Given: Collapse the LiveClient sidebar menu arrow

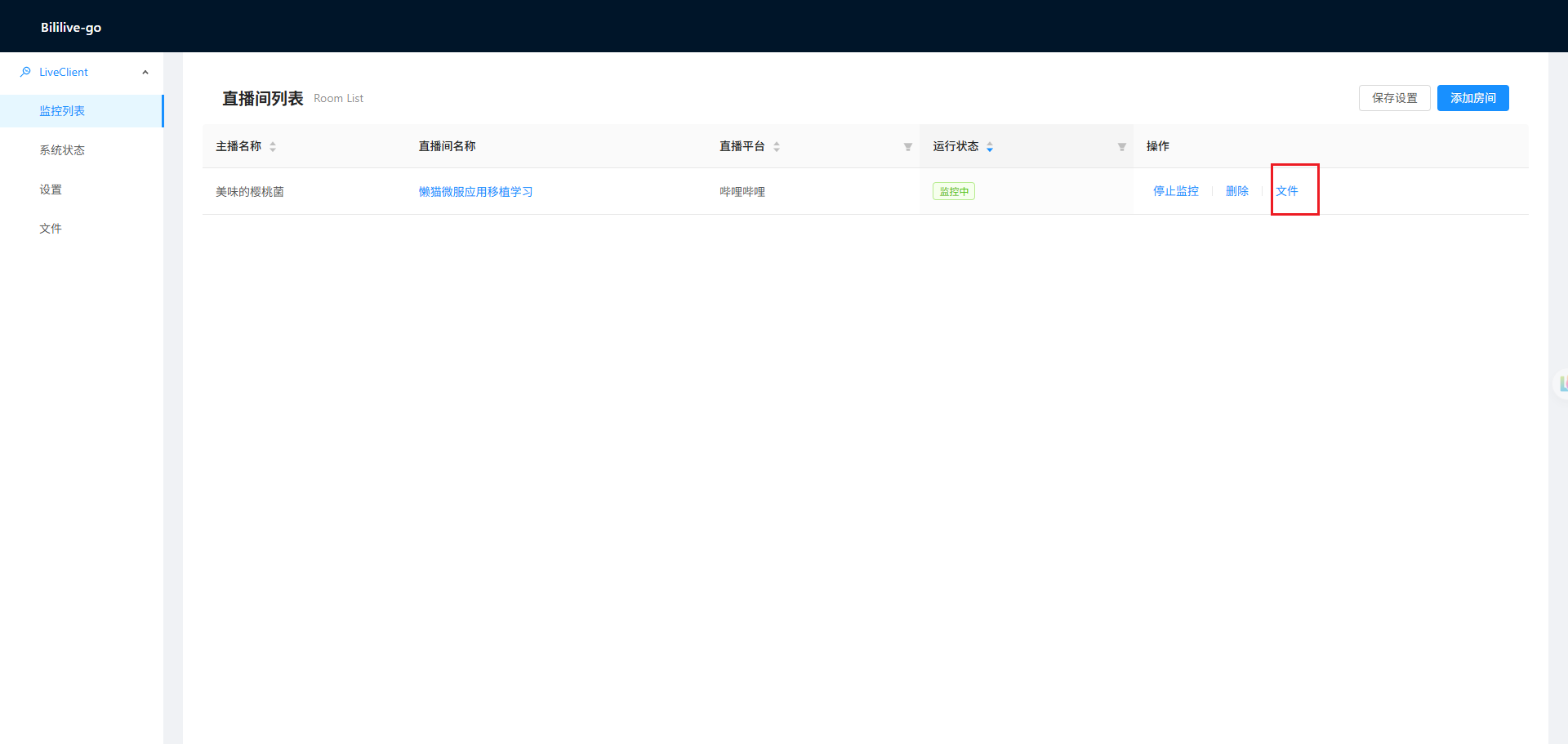Looking at the screenshot, I should pos(145,72).
